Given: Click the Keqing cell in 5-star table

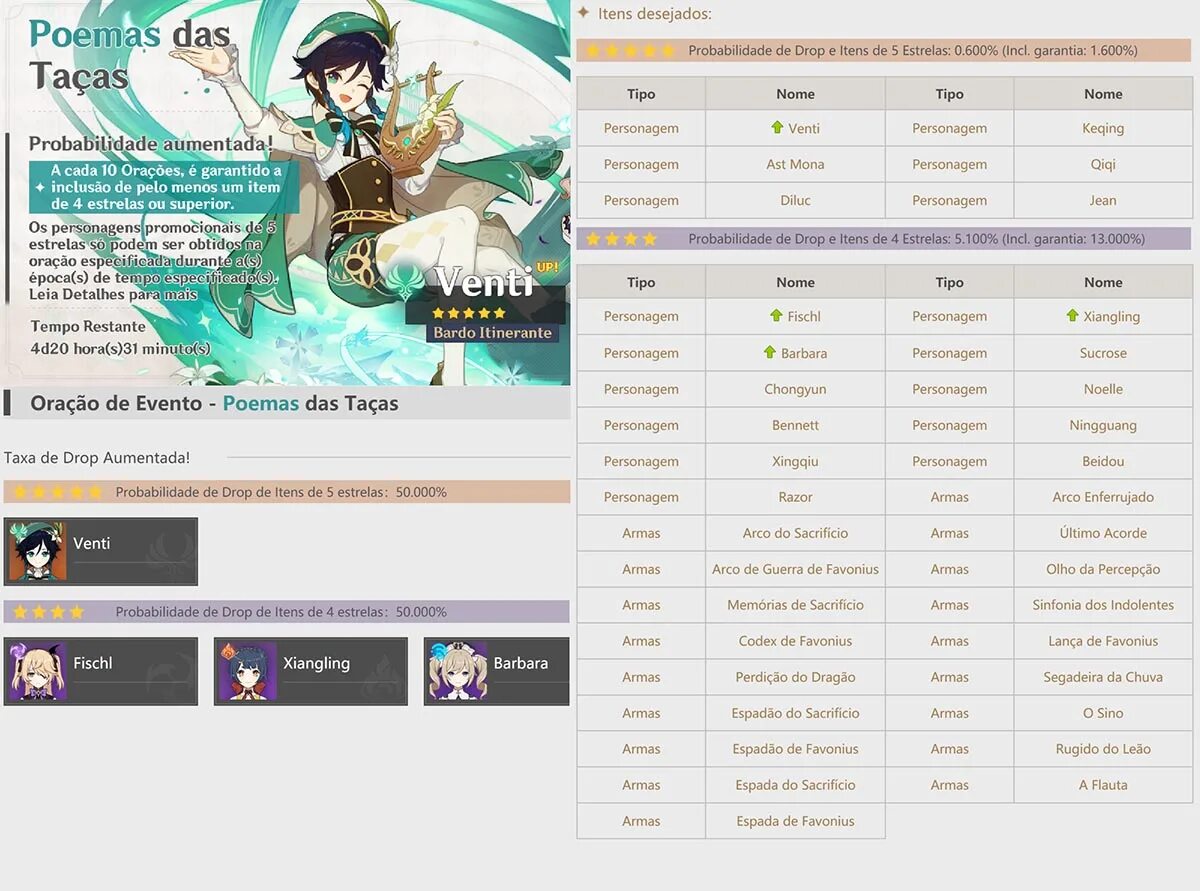Looking at the screenshot, I should tap(1102, 128).
